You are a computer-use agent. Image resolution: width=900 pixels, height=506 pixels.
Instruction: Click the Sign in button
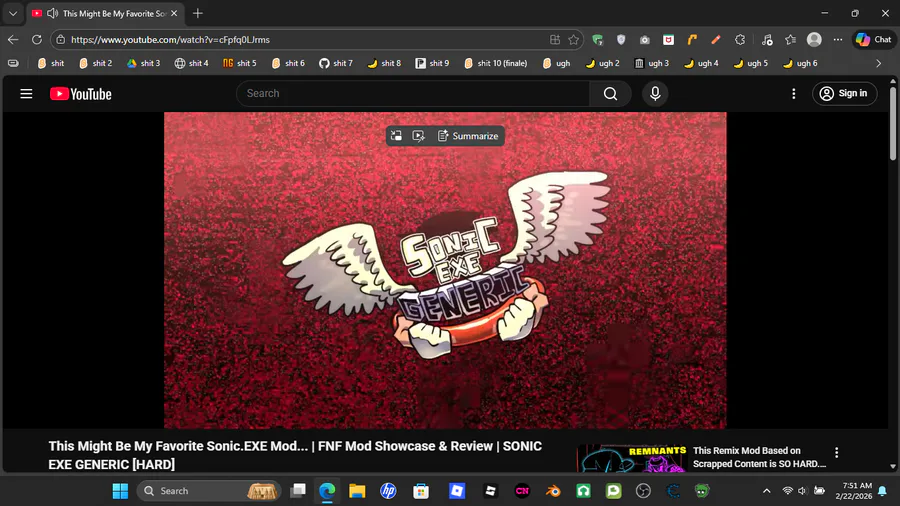(844, 94)
